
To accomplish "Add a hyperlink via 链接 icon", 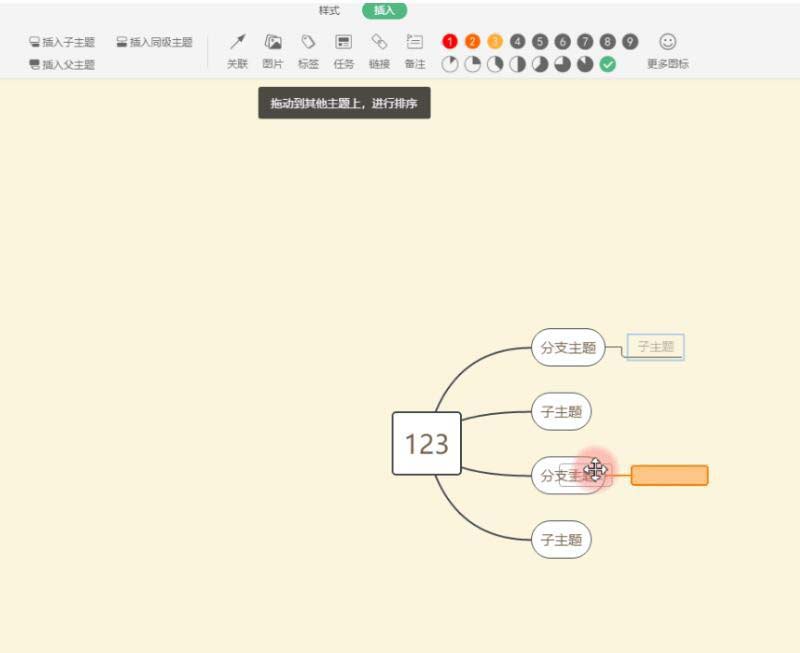I will click(x=379, y=42).
